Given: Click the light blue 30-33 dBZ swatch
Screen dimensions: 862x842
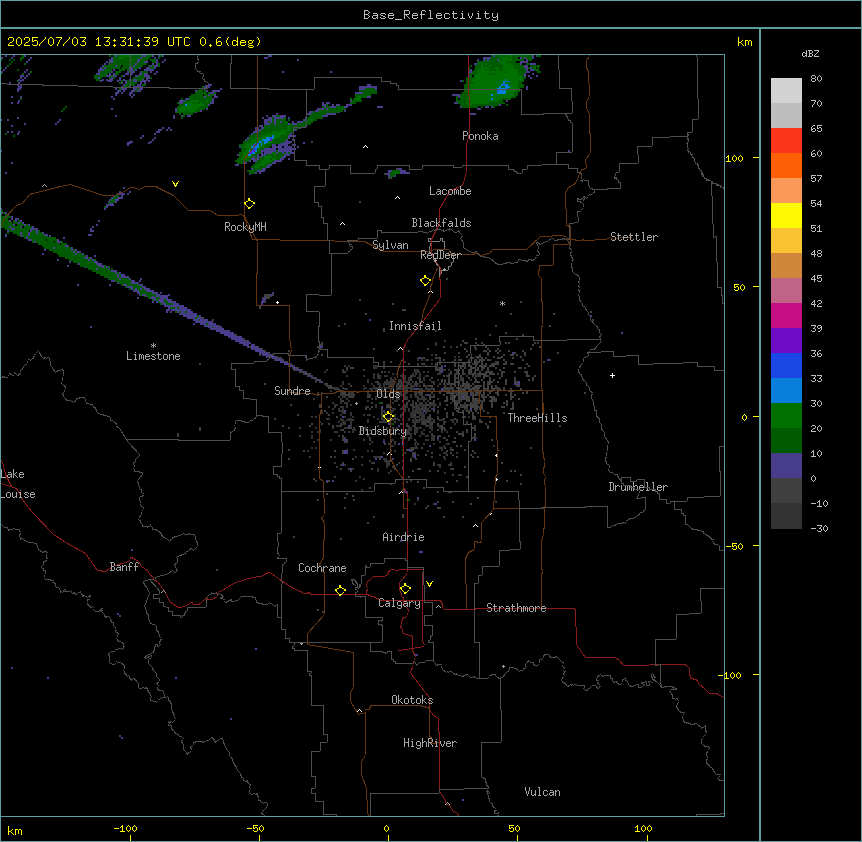Looking at the screenshot, I should pyautogui.click(x=786, y=391).
